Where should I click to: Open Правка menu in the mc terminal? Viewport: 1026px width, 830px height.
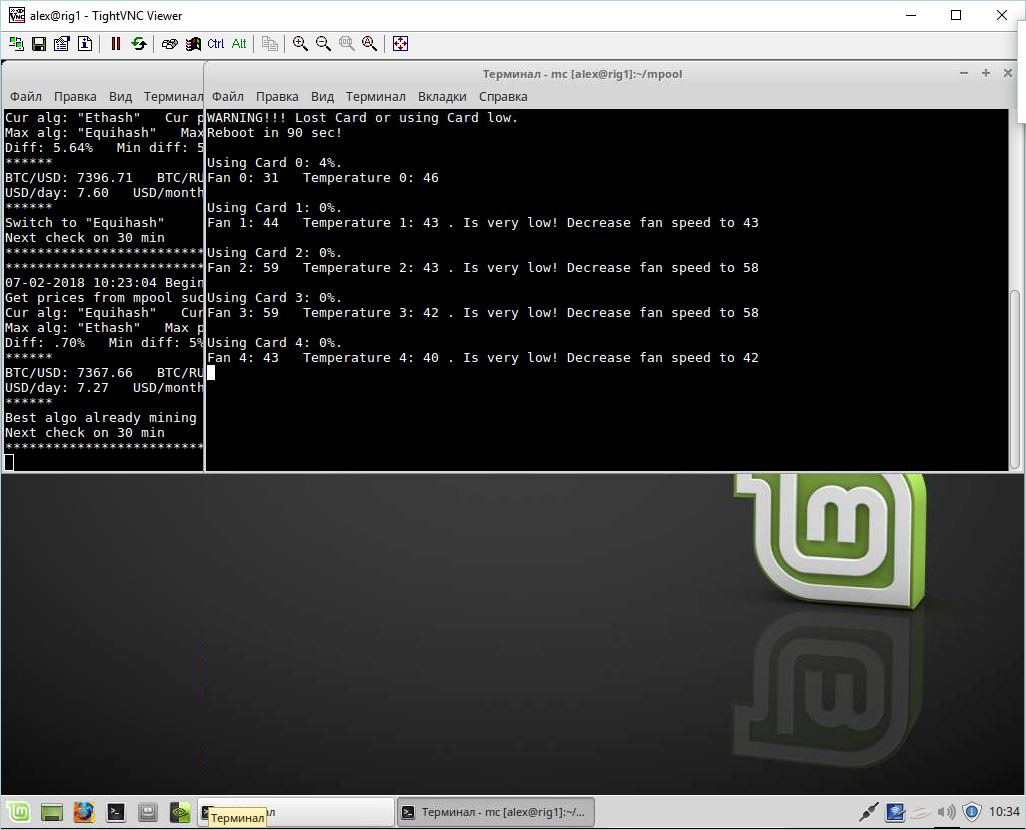pyautogui.click(x=277, y=97)
